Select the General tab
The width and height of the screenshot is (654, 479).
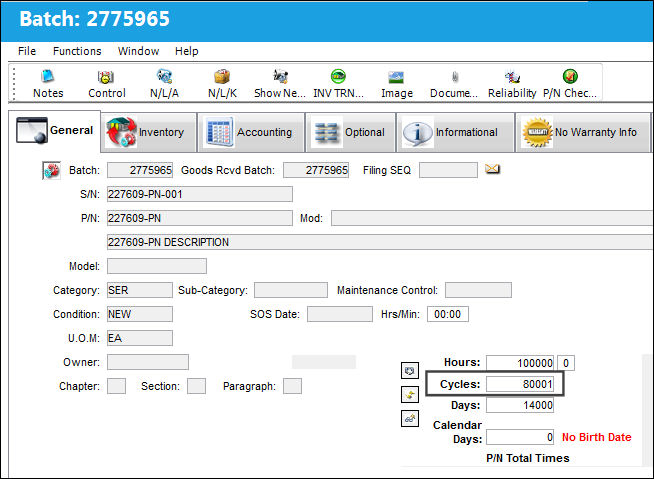tap(55, 131)
